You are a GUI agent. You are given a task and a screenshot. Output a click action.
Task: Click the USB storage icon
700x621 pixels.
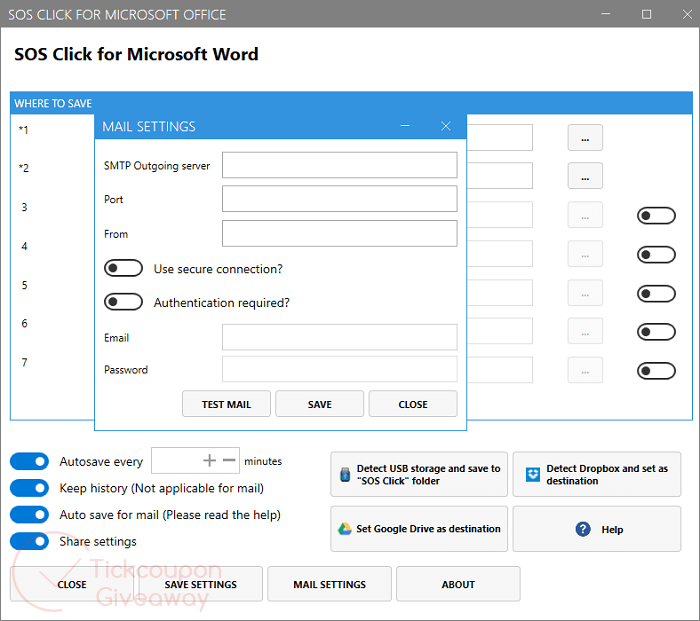tap(345, 475)
